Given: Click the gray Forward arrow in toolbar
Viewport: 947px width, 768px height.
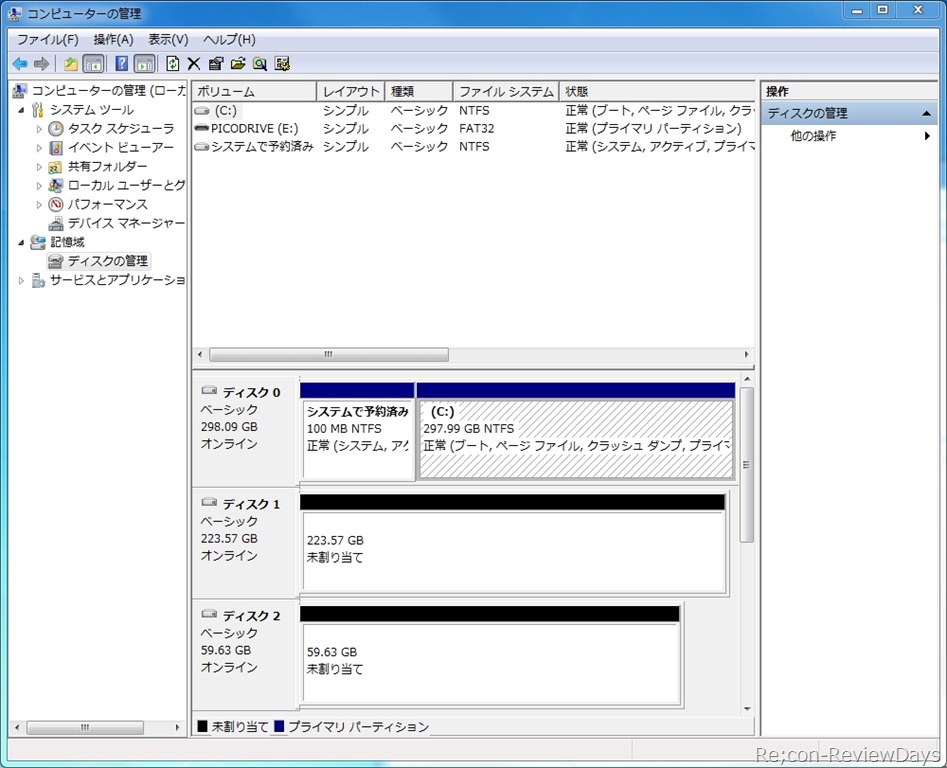Looking at the screenshot, I should [x=41, y=63].
